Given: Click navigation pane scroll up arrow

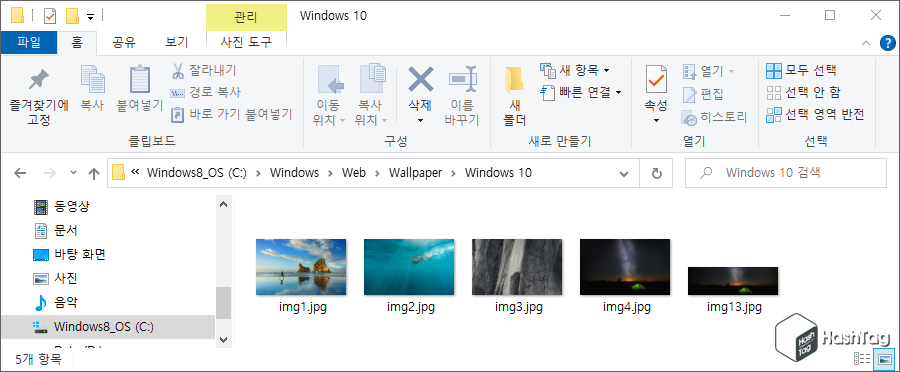Looking at the screenshot, I should (223, 204).
